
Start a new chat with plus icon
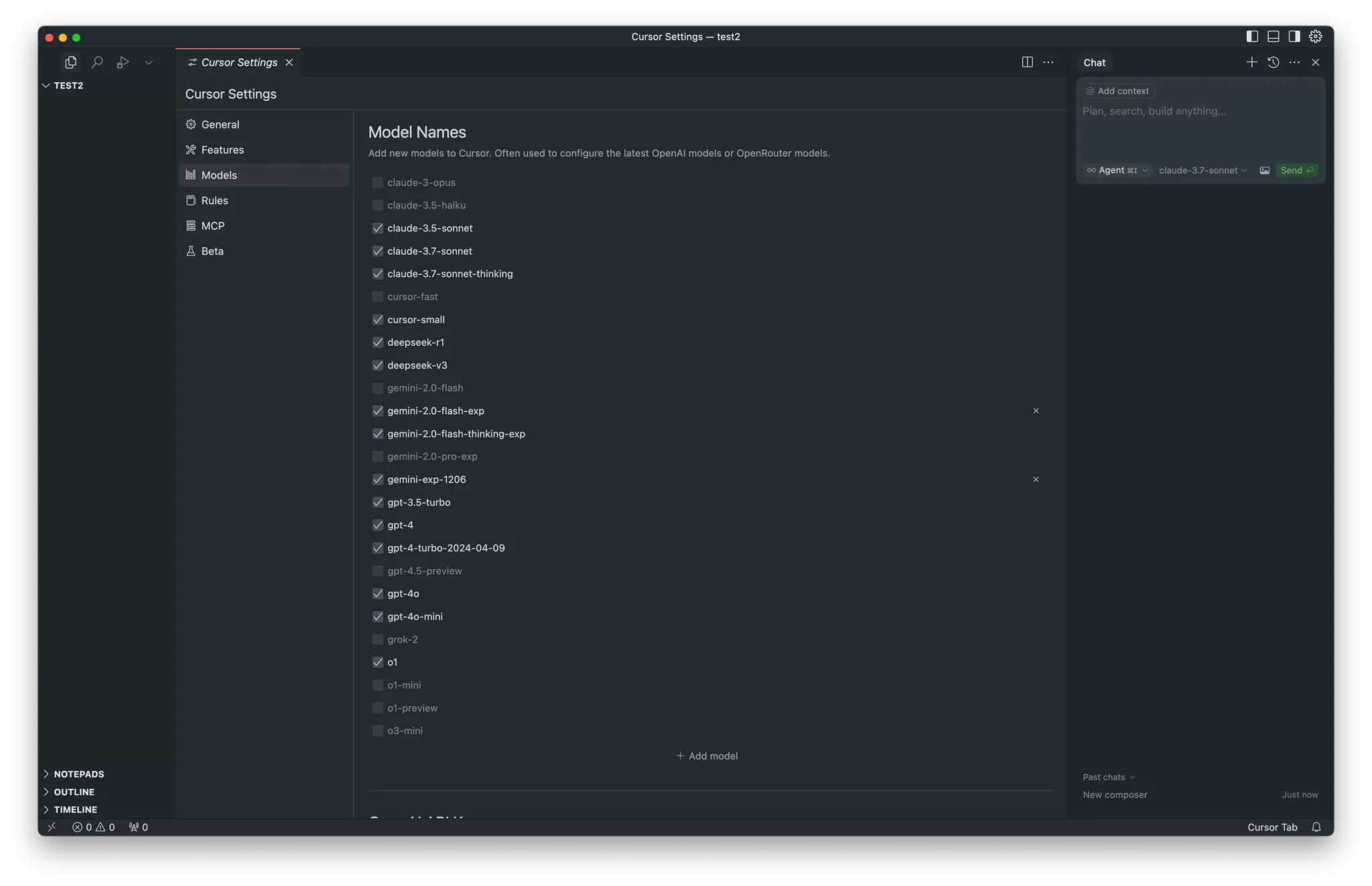(x=1251, y=62)
